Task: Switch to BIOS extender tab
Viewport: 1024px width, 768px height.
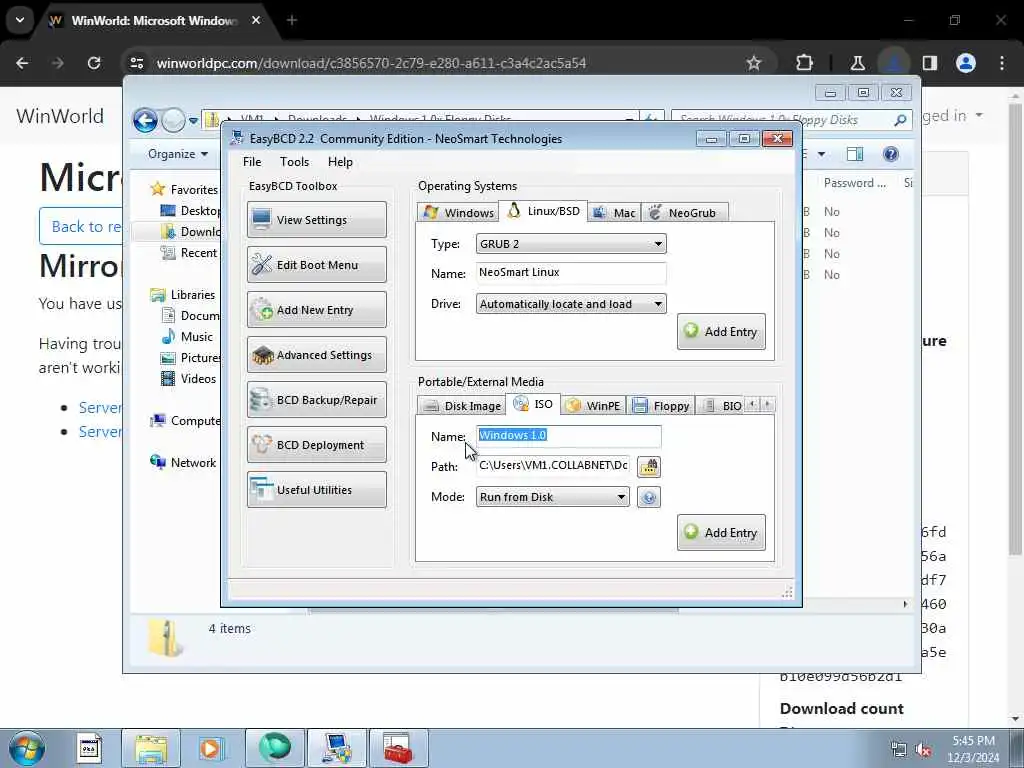Action: 720,406
